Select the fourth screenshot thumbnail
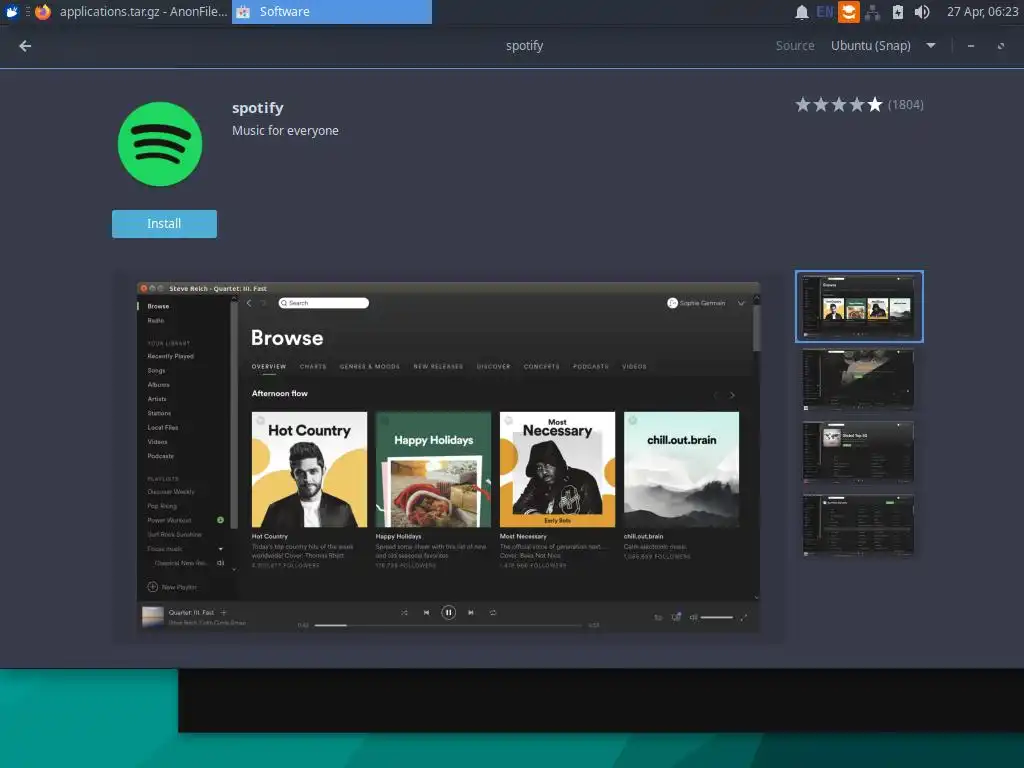Screen dimensions: 1024x768 (857, 525)
